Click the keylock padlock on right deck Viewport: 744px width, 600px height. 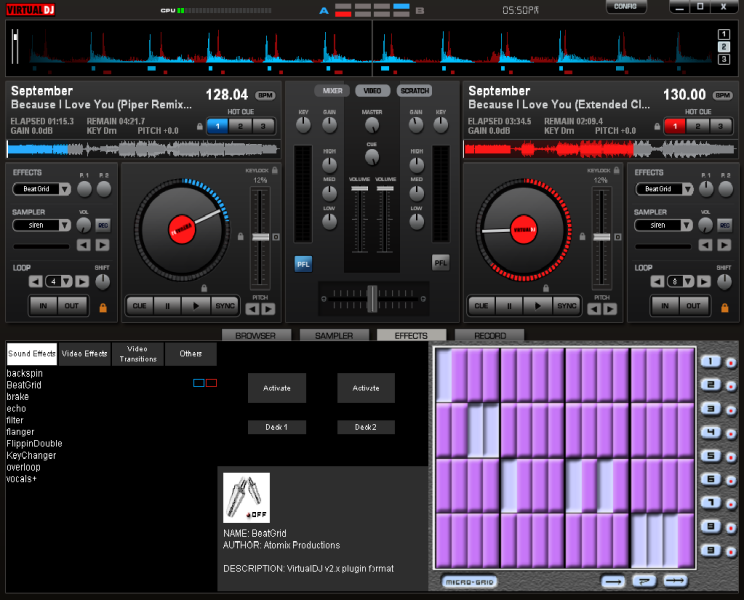(x=618, y=171)
